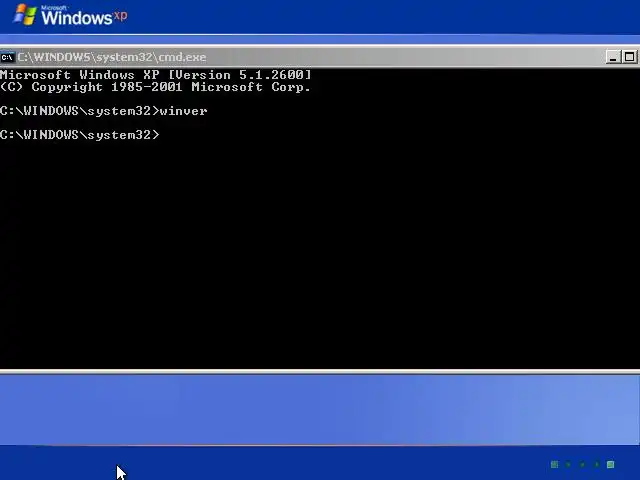
Task: Click the '(C) Copyright 1985-2001 Microsoft Corp.' line
Action: tap(156, 87)
